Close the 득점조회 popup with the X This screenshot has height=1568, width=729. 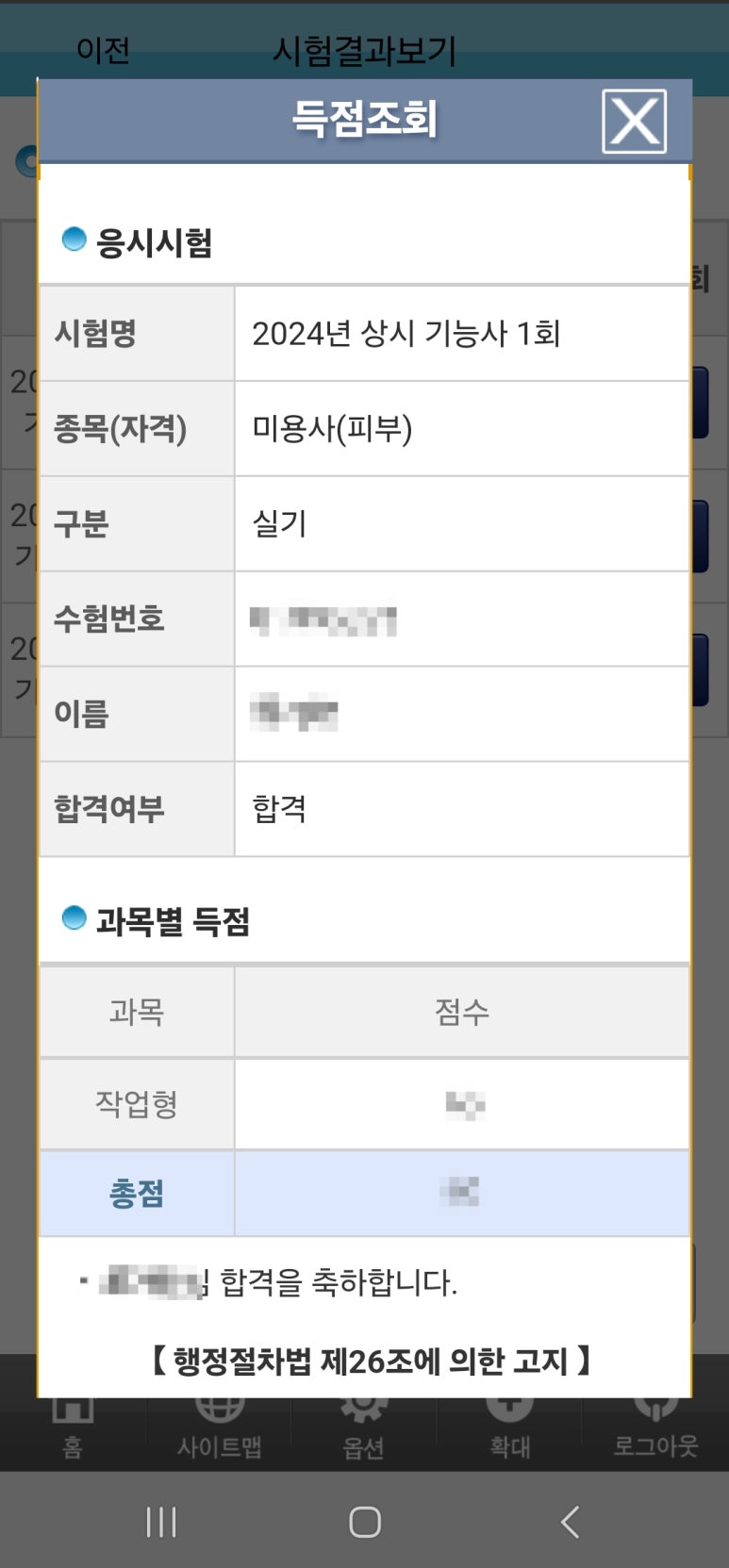634,120
